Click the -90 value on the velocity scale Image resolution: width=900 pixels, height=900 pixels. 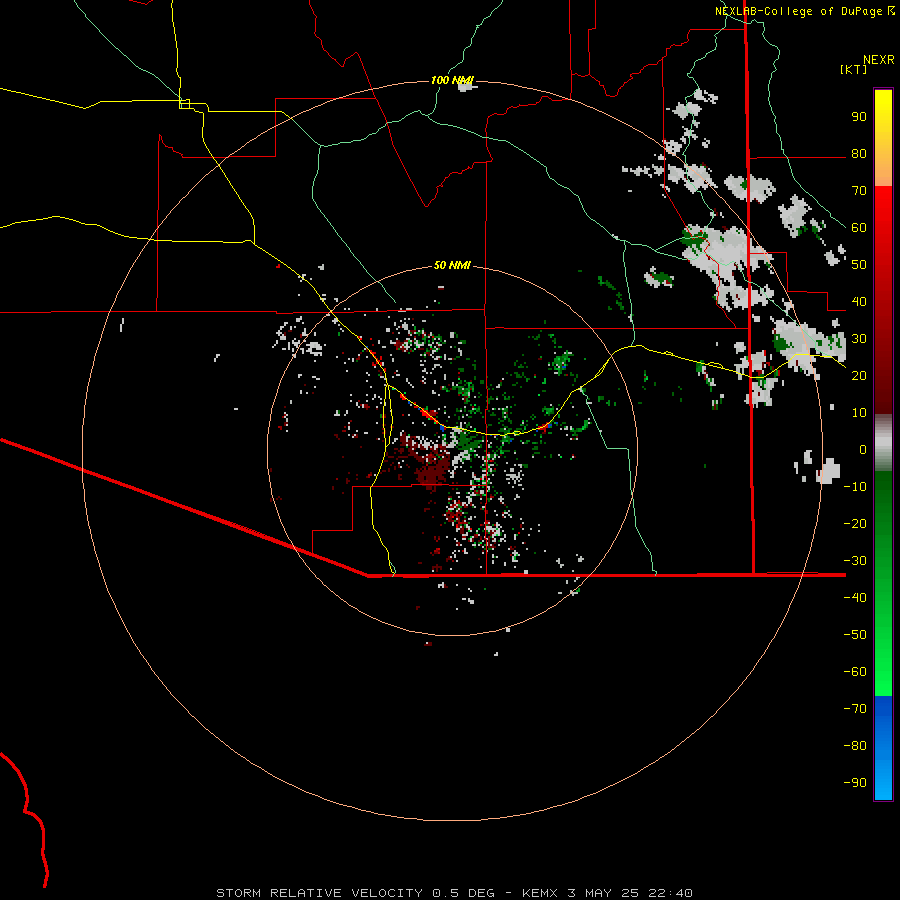[x=855, y=783]
